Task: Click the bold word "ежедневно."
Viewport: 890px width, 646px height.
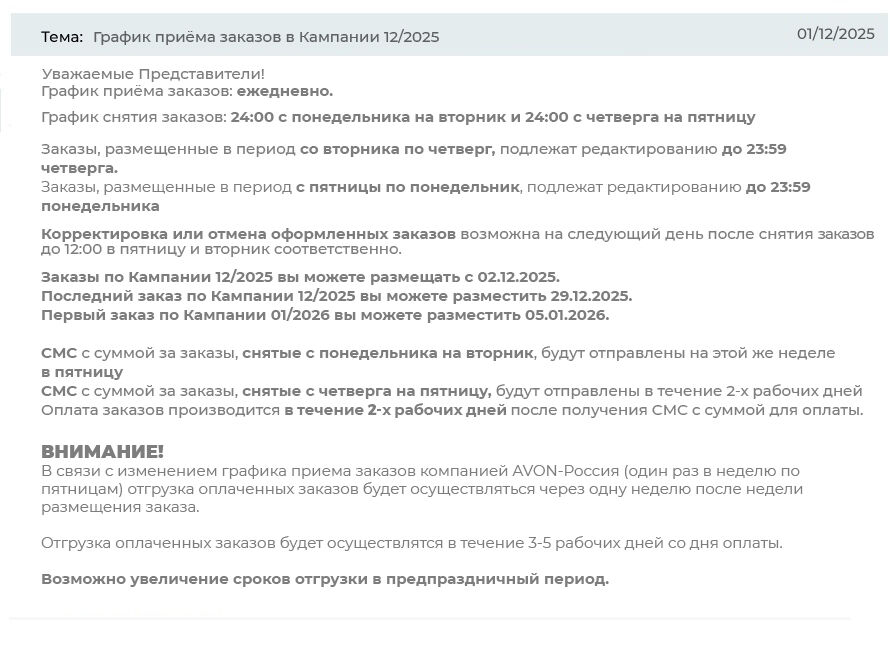Action: coord(285,91)
